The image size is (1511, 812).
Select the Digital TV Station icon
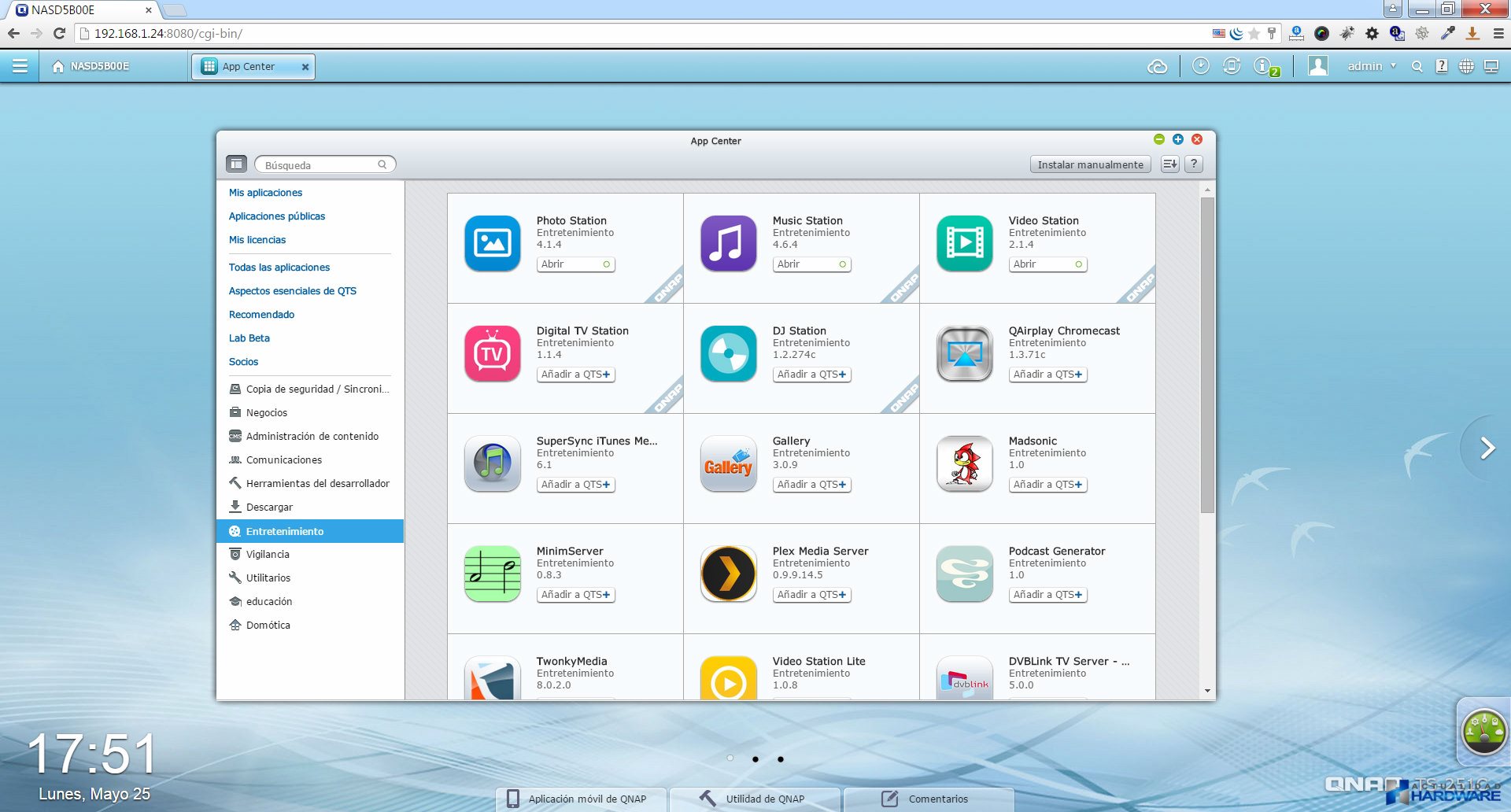(492, 353)
